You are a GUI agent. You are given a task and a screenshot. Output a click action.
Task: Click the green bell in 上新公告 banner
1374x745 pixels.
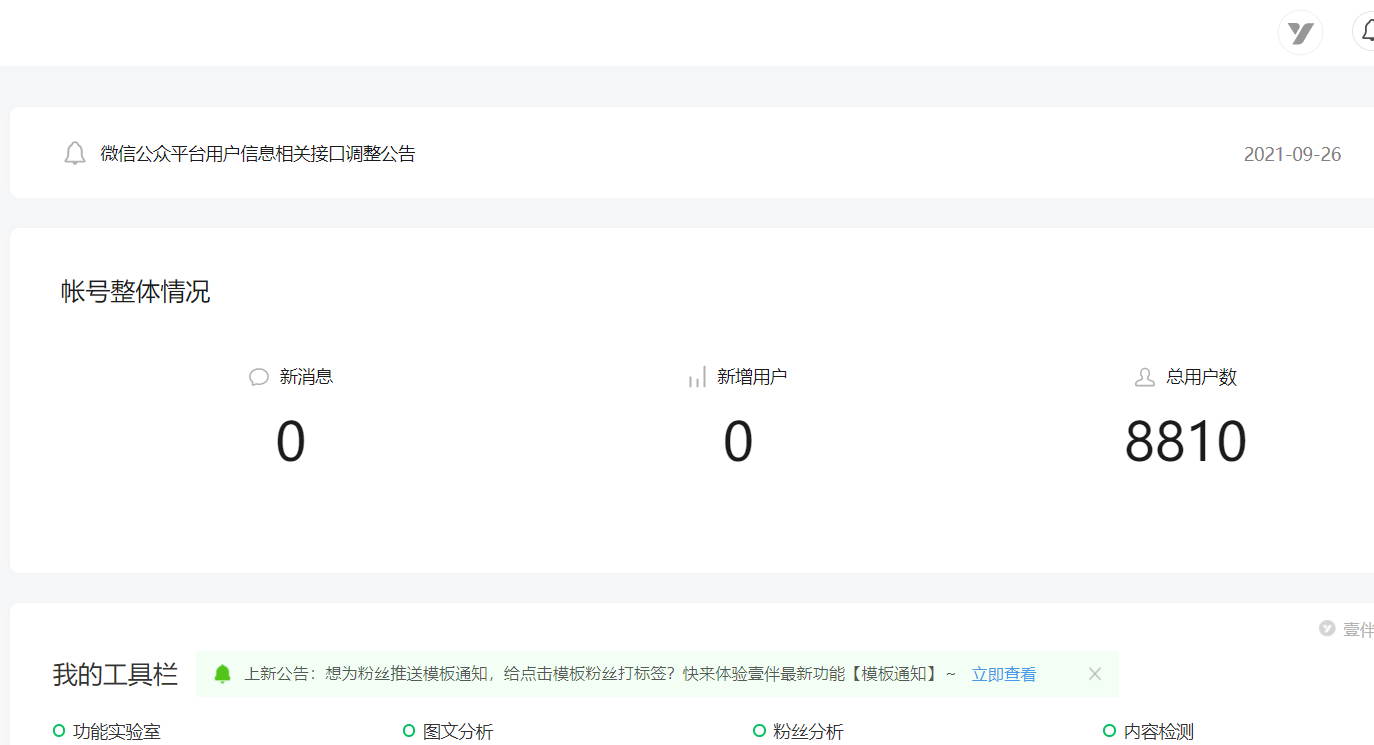223,674
